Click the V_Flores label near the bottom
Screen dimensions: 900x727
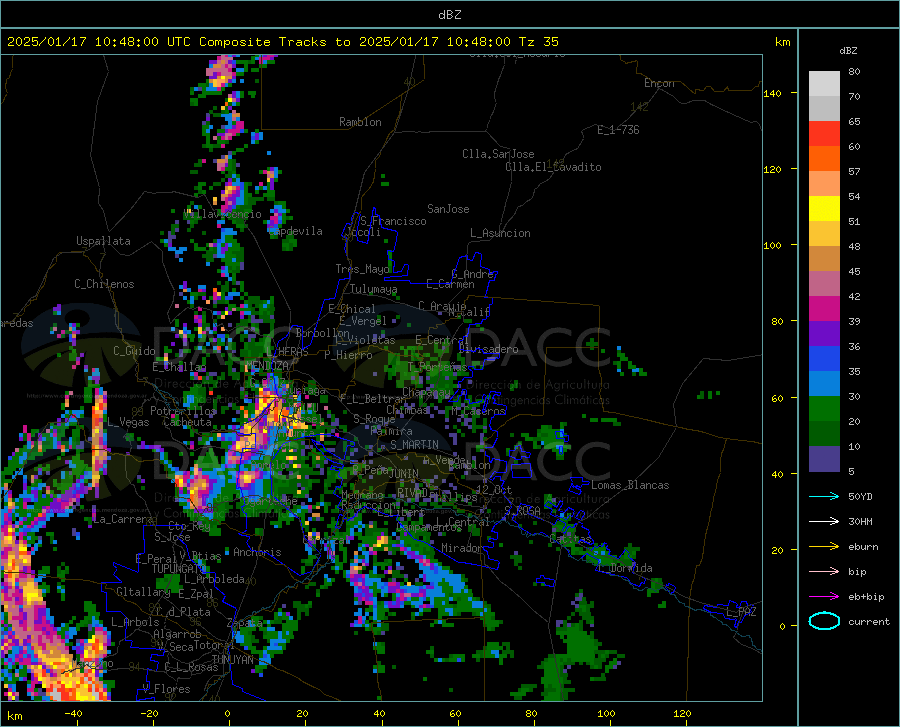(166, 689)
